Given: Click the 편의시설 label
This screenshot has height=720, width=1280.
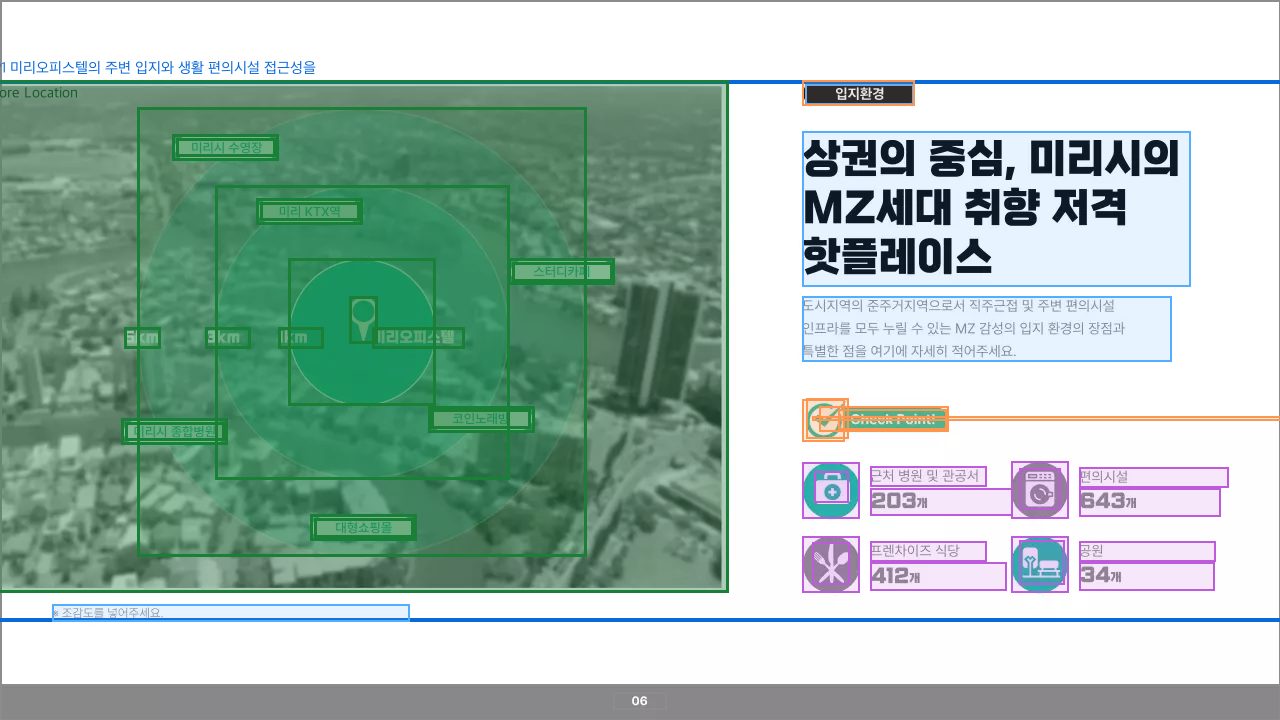Looking at the screenshot, I should (1154, 477).
